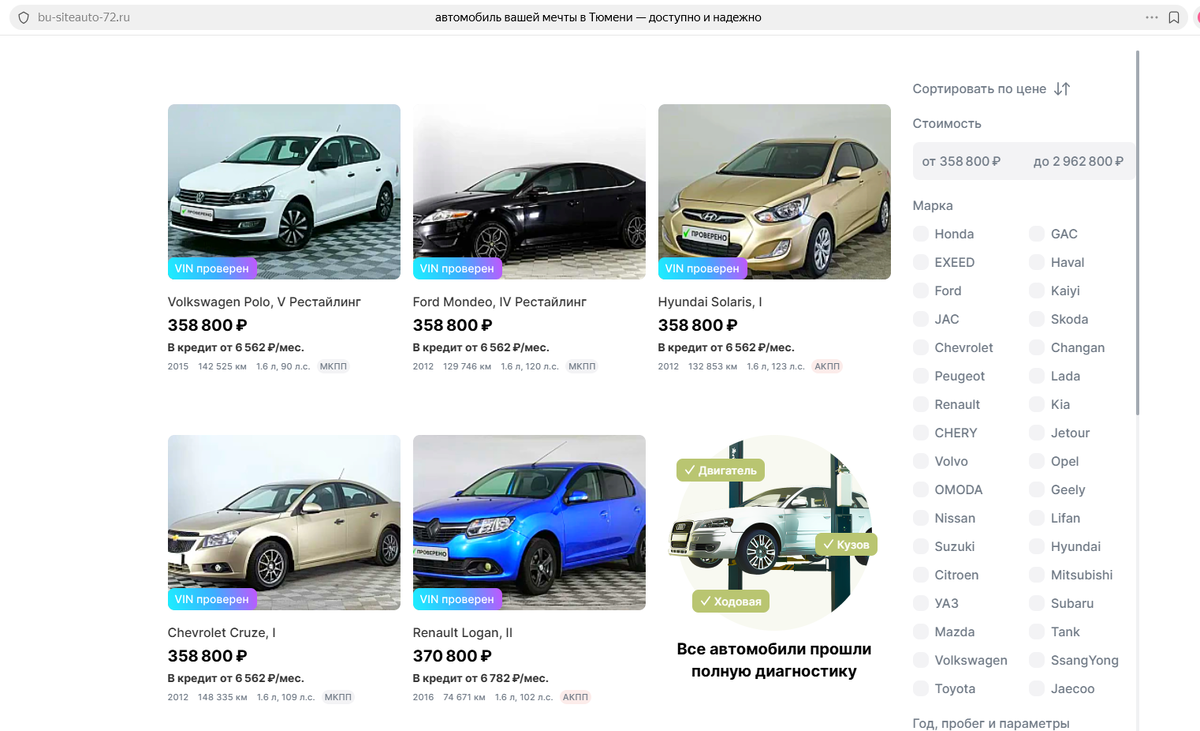Check the Kia brand filter
Image resolution: width=1200 pixels, height=731 pixels.
pos(1036,405)
